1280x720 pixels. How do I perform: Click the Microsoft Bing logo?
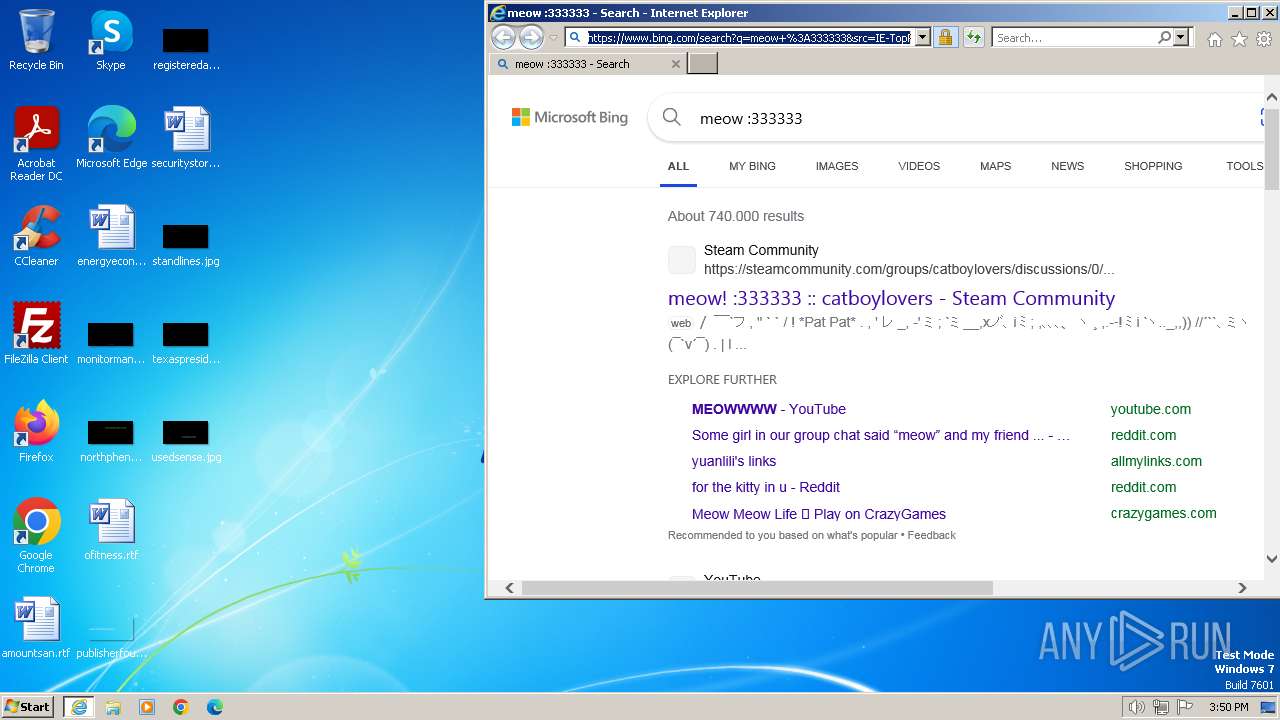coord(570,117)
